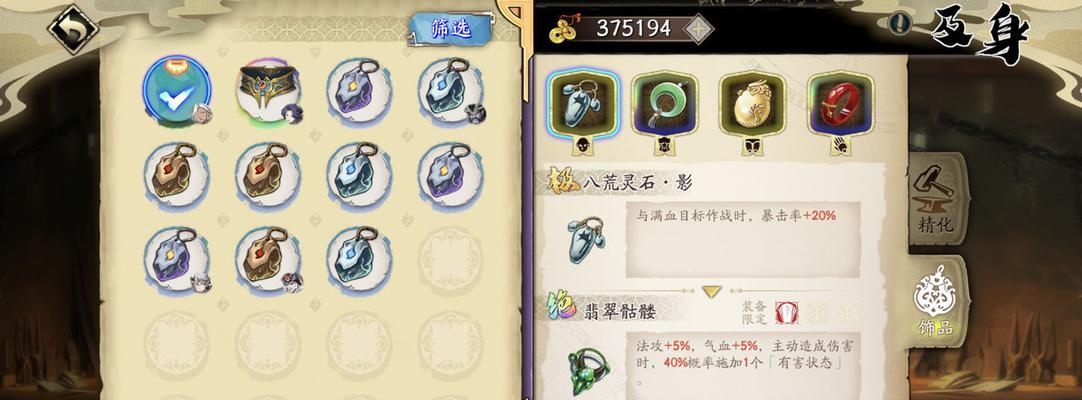Click the coin currency icon
Image resolution: width=1082 pixels, height=400 pixels.
point(563,30)
